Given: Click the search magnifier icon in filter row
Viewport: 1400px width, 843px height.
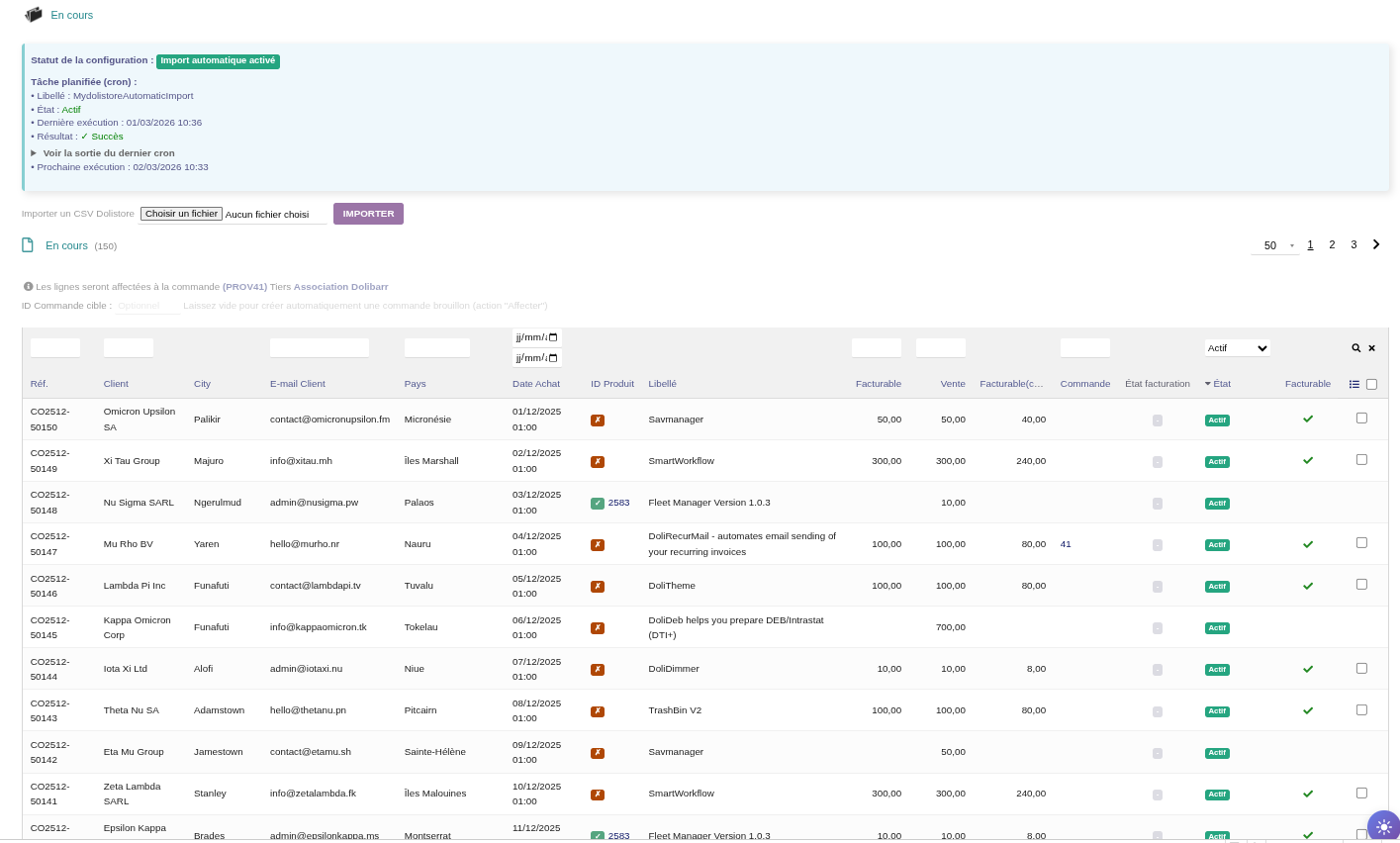Looking at the screenshot, I should tap(1355, 348).
